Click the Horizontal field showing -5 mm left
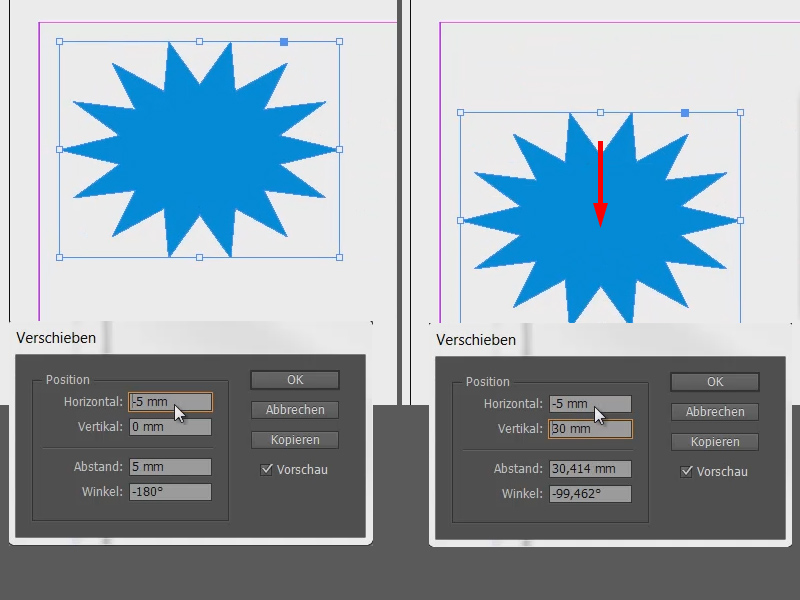The height and width of the screenshot is (600, 800). click(x=168, y=400)
